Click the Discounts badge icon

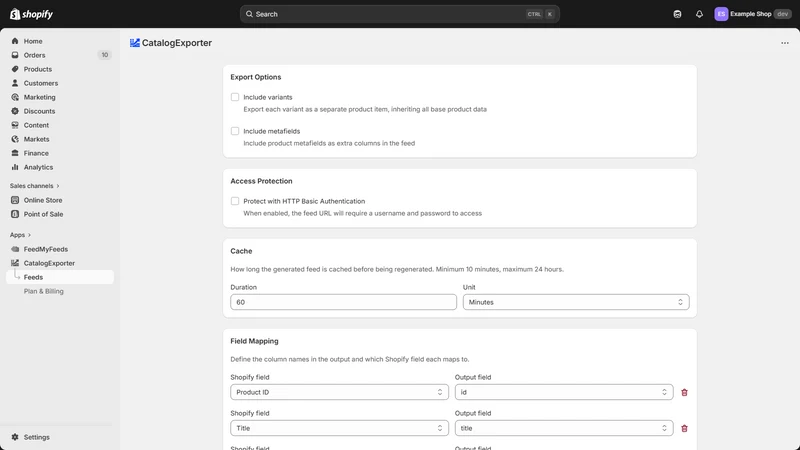click(15, 111)
